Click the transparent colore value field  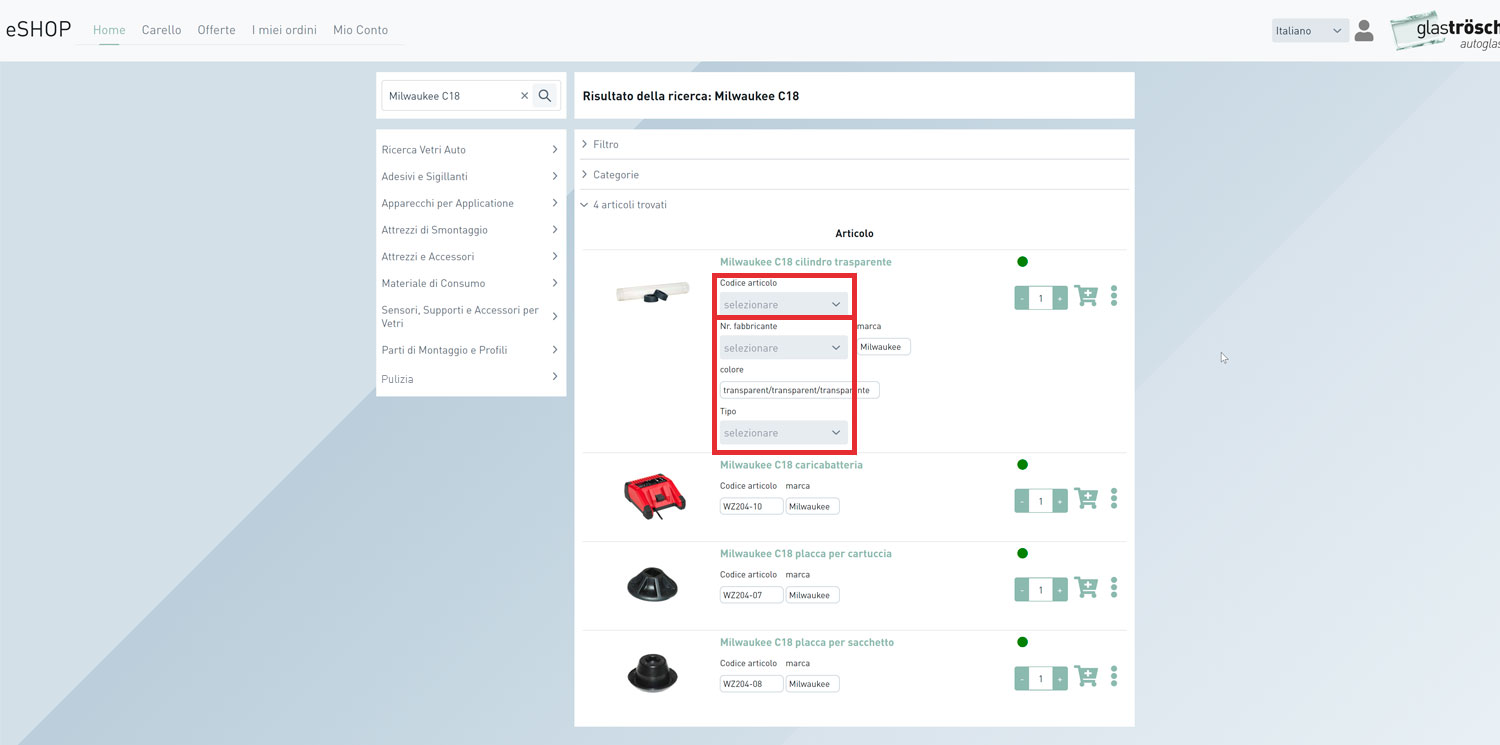(x=799, y=390)
